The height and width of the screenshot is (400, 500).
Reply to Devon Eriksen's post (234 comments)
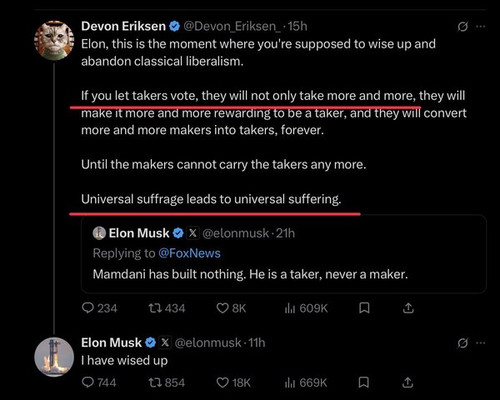tap(99, 308)
